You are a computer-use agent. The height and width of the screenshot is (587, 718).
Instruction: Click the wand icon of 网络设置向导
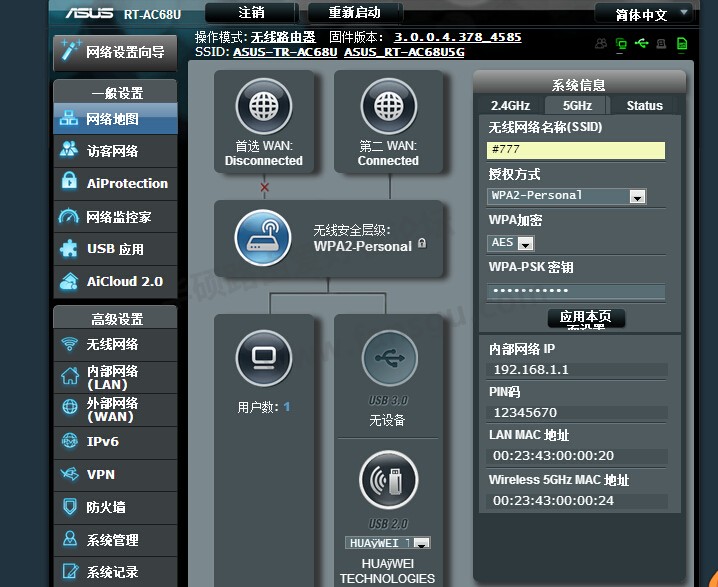tap(71, 50)
